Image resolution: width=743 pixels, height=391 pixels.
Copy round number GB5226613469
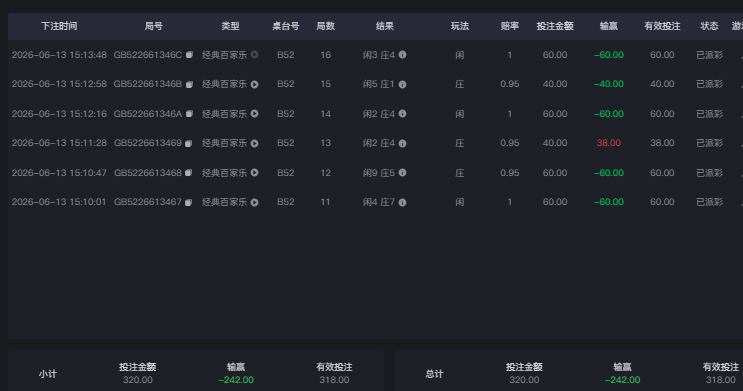[188, 143]
